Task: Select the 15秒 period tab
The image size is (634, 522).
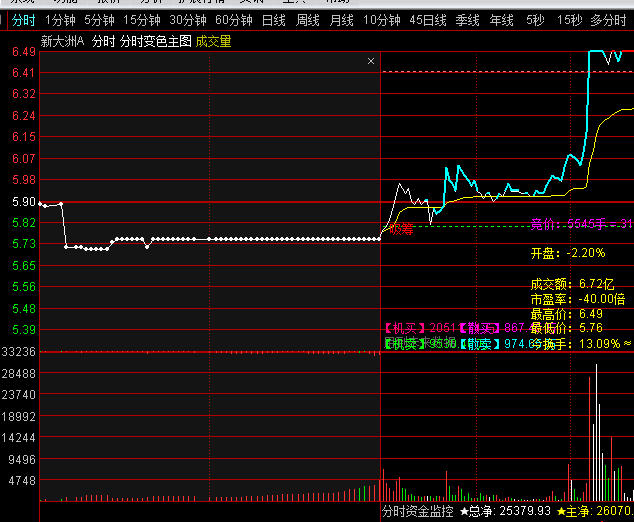Action: (569, 20)
